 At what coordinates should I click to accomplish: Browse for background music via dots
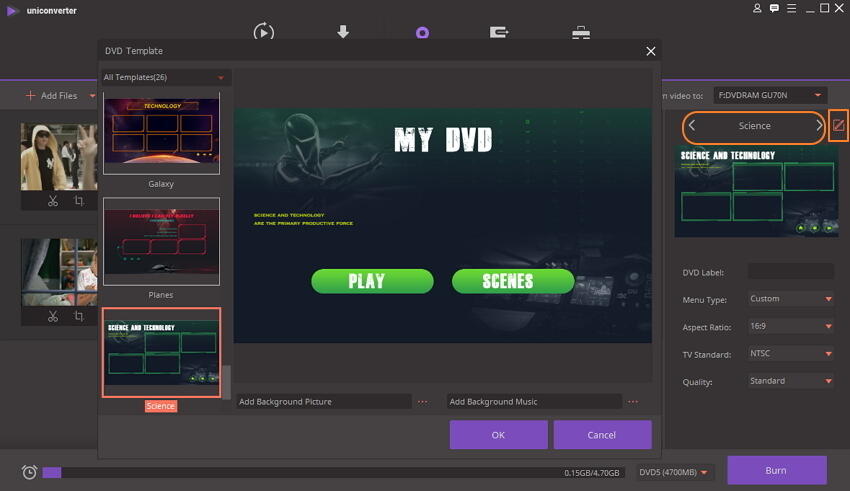(x=633, y=402)
